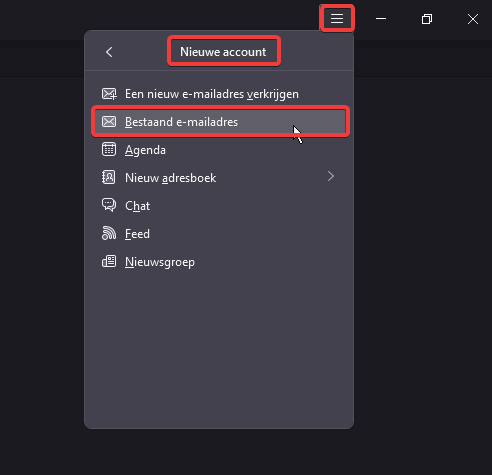Go back using the left chevron arrow

coord(109,52)
